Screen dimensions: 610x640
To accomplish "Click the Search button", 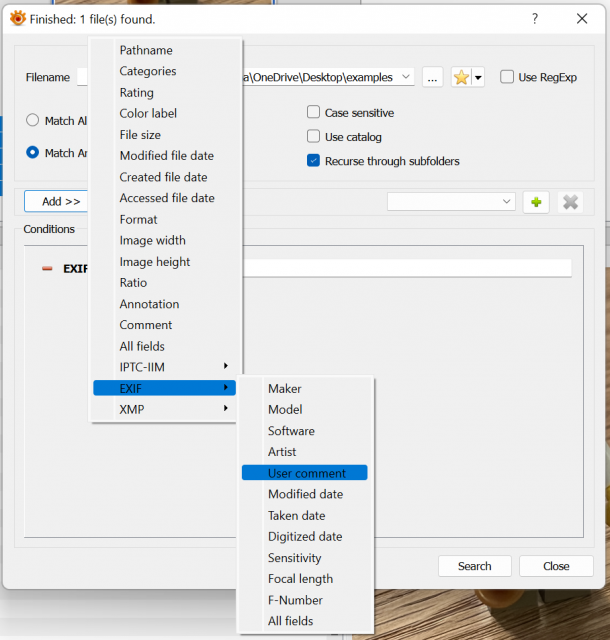I will (474, 566).
